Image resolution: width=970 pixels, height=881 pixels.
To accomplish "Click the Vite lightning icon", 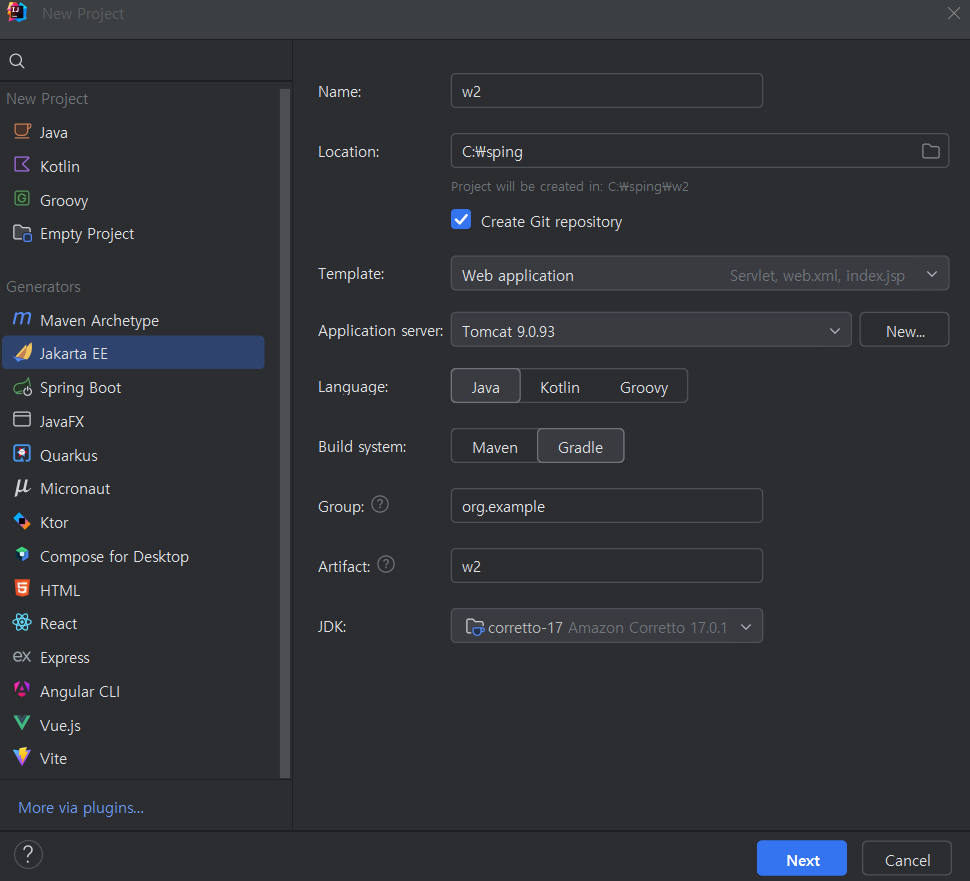I will tap(22, 757).
